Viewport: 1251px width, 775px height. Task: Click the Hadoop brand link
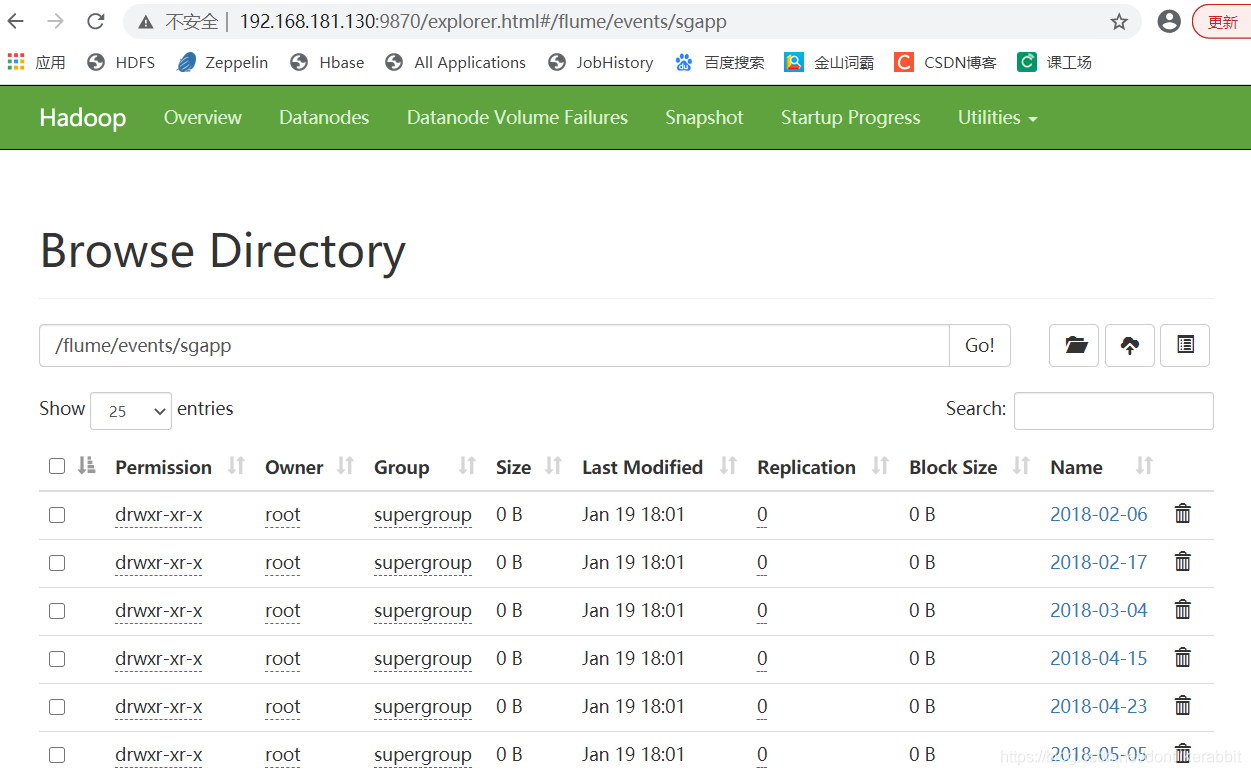click(82, 117)
